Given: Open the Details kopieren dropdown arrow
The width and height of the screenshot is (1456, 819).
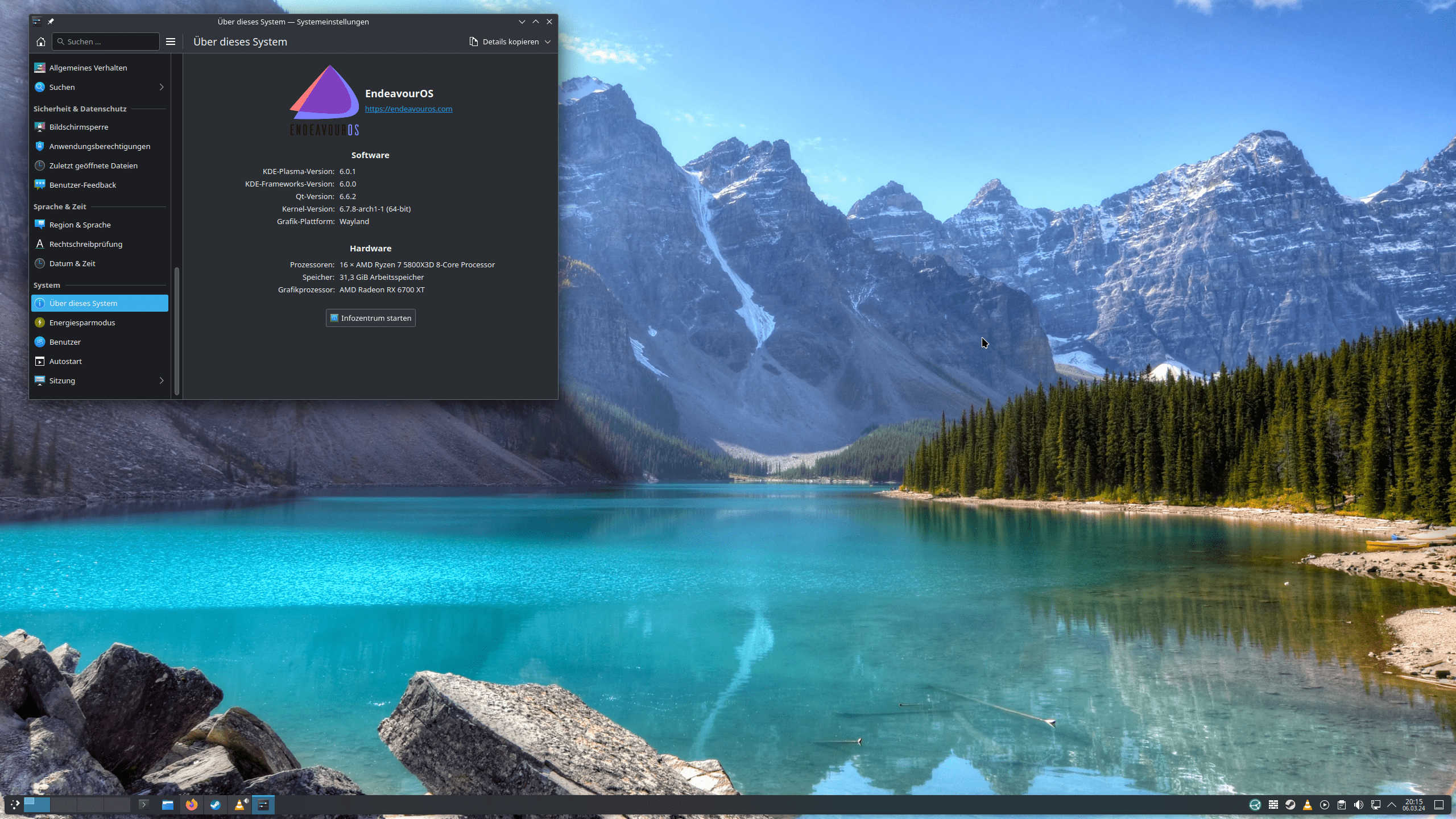Looking at the screenshot, I should click(x=548, y=42).
